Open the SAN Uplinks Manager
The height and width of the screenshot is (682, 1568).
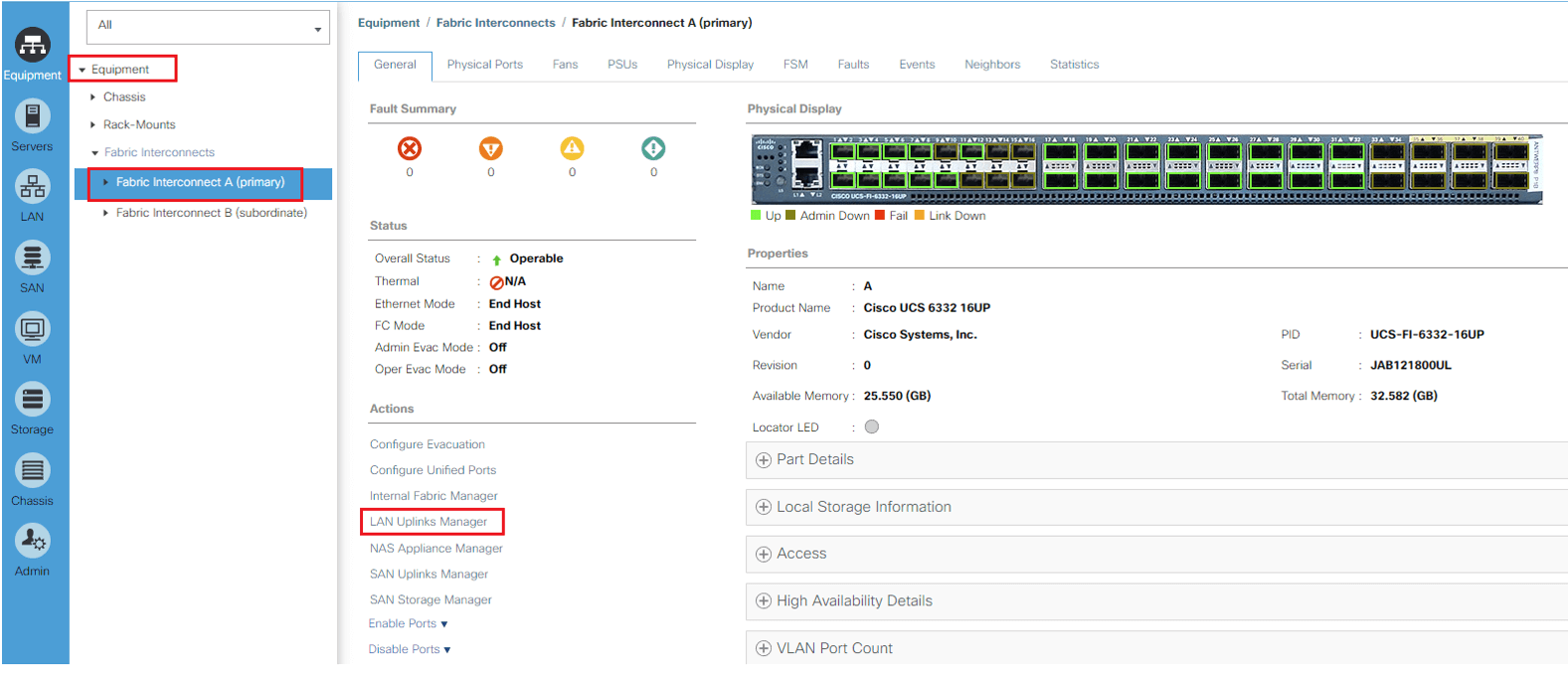(x=429, y=575)
